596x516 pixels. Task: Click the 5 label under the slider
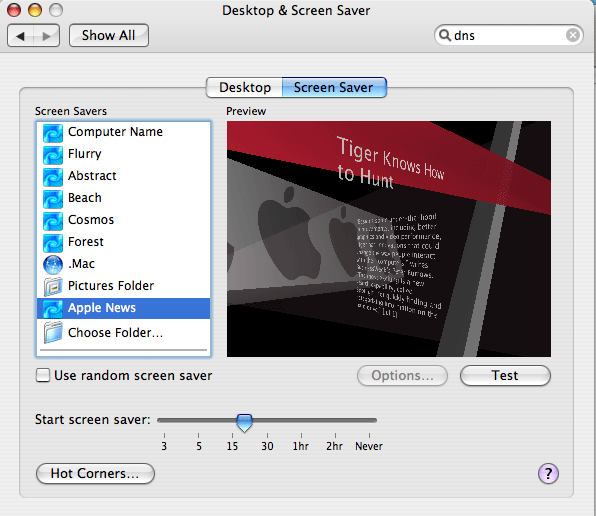pyautogui.click(x=199, y=446)
